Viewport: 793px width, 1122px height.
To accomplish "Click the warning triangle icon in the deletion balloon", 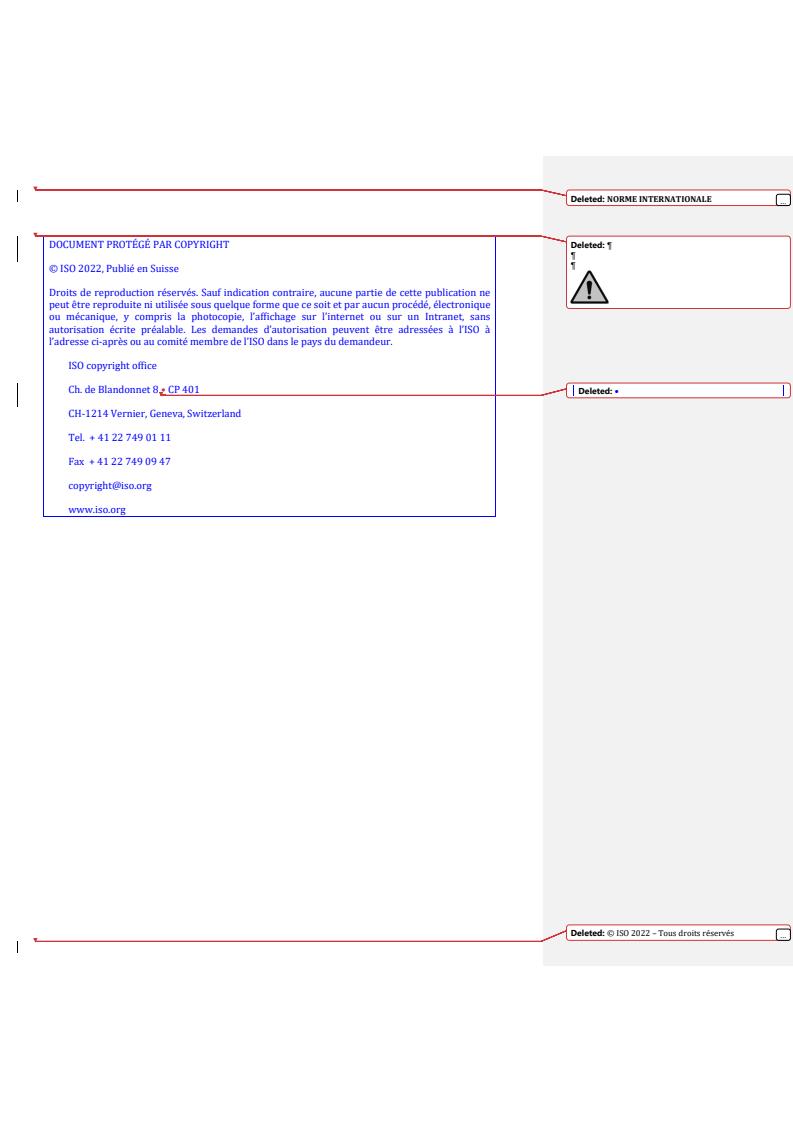I will [589, 287].
